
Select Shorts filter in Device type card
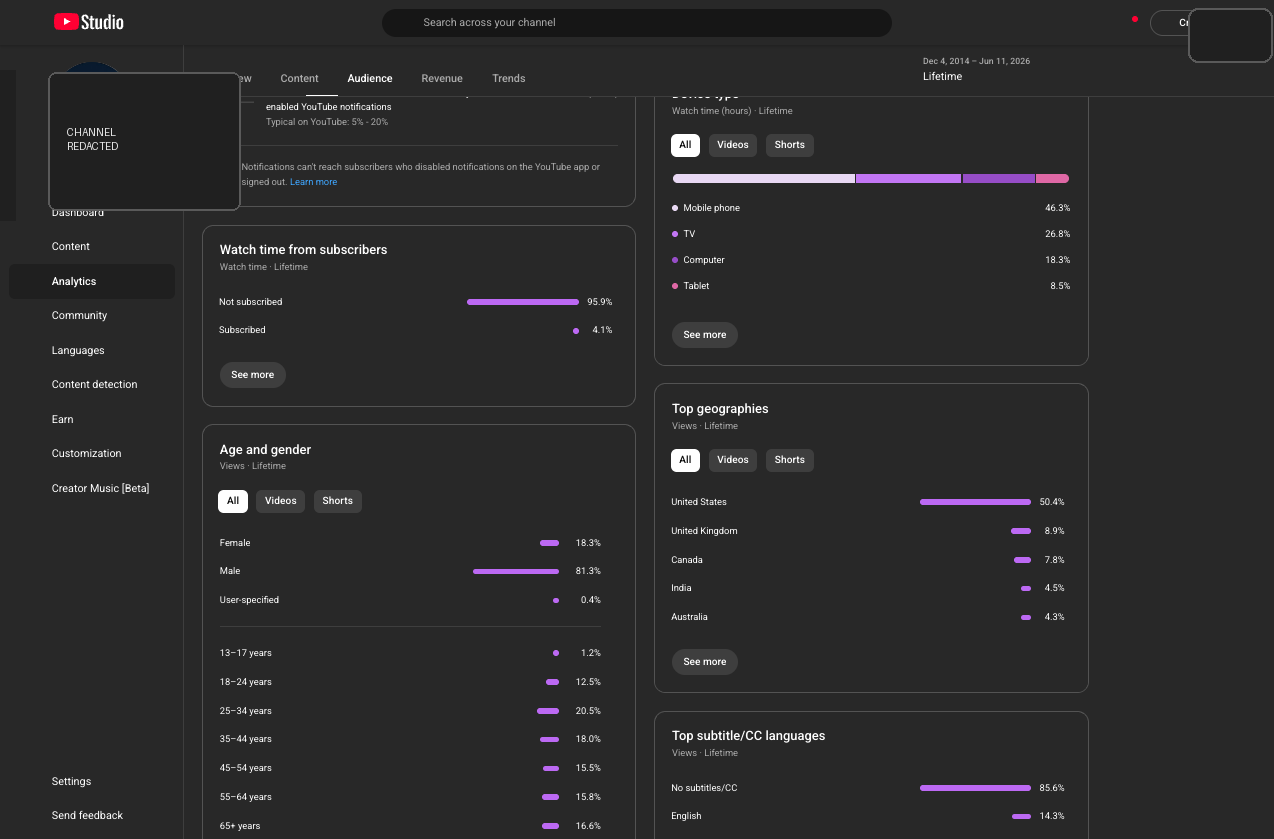click(x=789, y=145)
